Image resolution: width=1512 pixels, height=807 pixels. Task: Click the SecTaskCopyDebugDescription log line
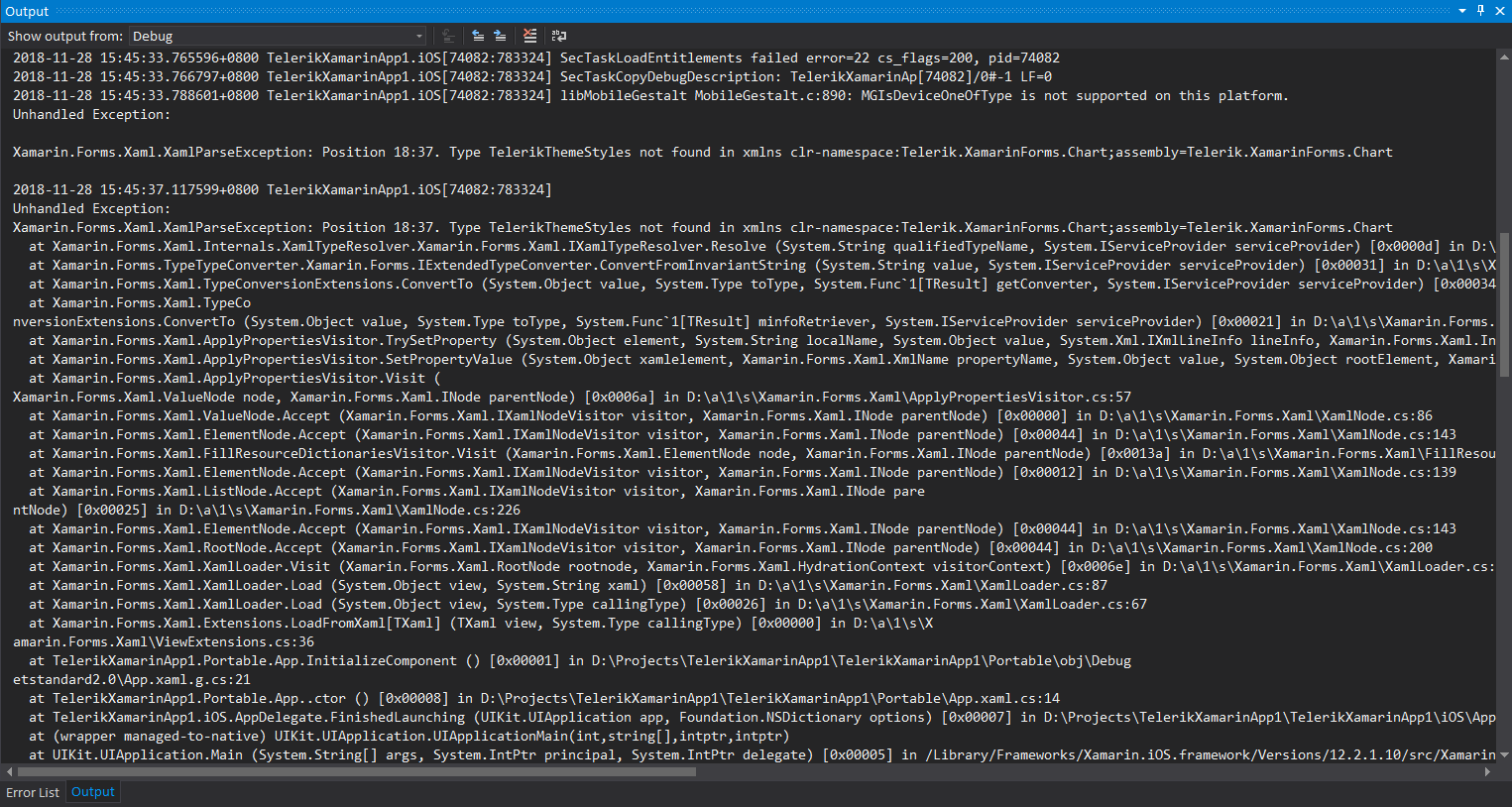[532, 76]
